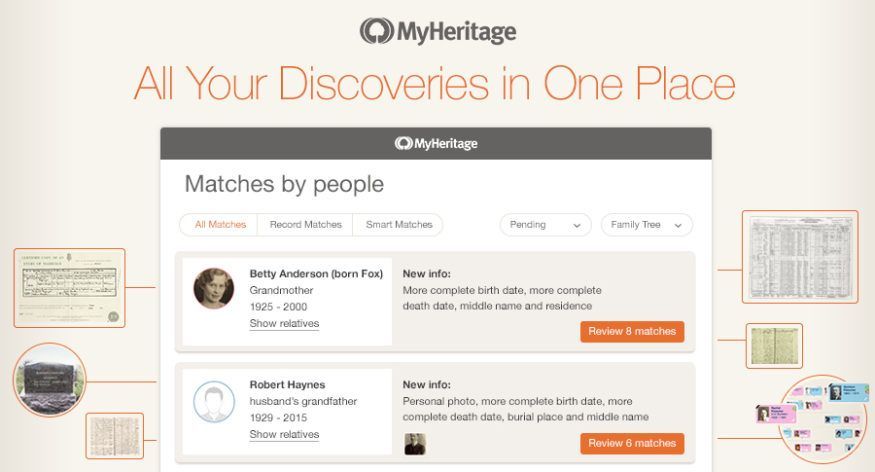
Task: Open the small beige record page thumbnail
Action: [x=114, y=436]
